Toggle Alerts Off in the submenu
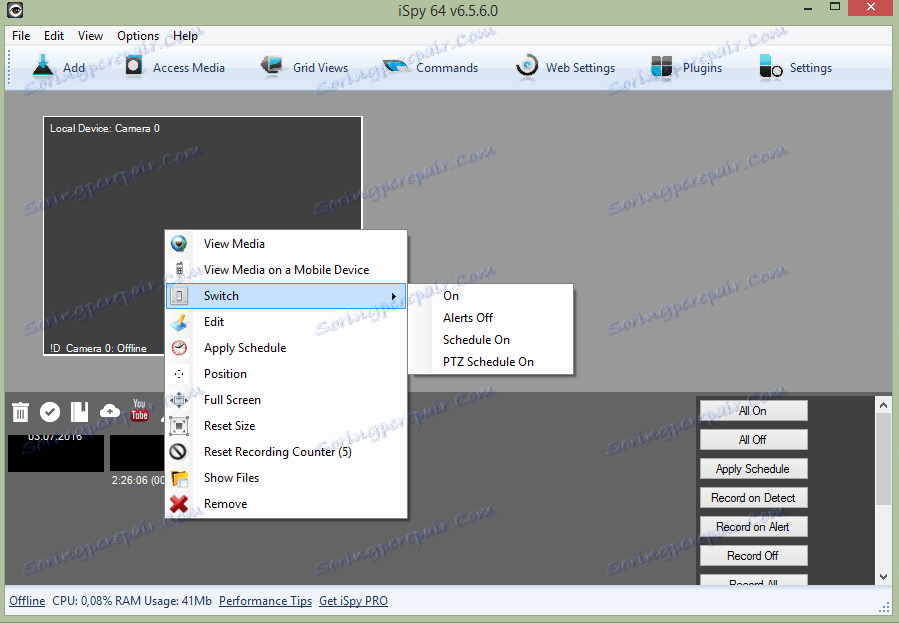The image size is (899, 623). 491,318
